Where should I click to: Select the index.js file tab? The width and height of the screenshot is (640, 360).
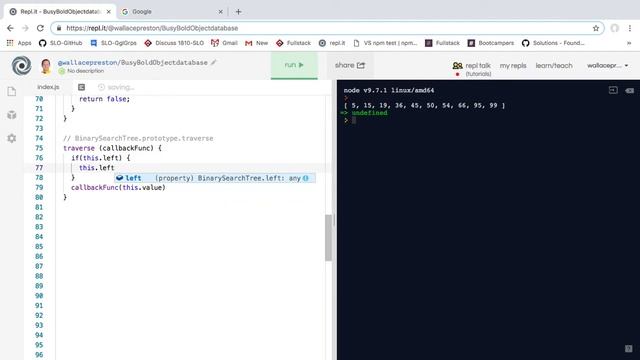[x=48, y=87]
